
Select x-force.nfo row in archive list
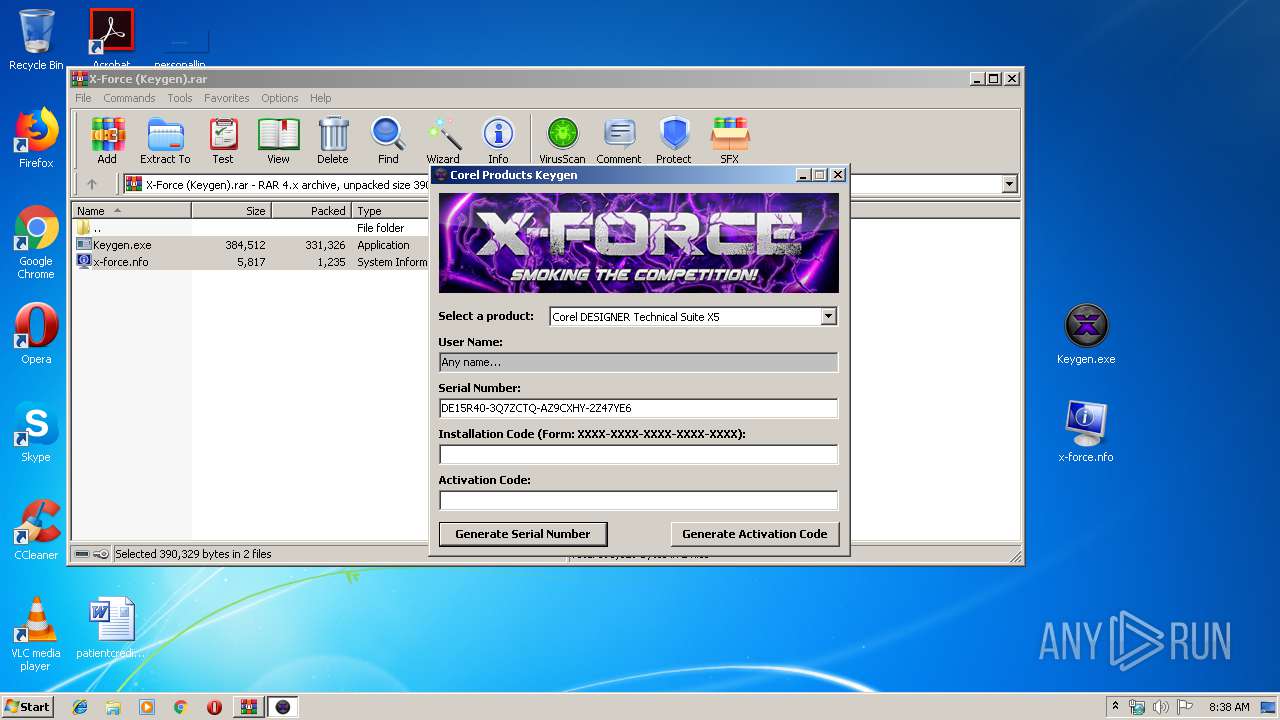click(251, 262)
